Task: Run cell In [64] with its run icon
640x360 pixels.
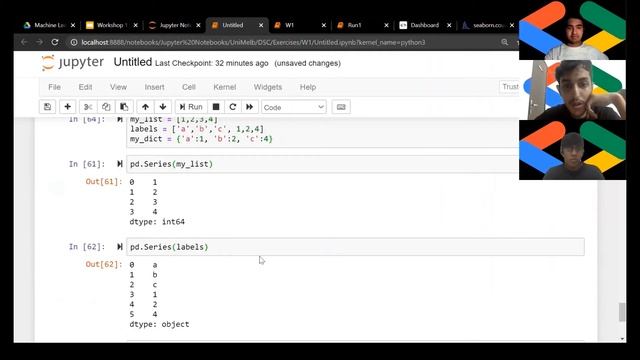Action: coord(120,120)
